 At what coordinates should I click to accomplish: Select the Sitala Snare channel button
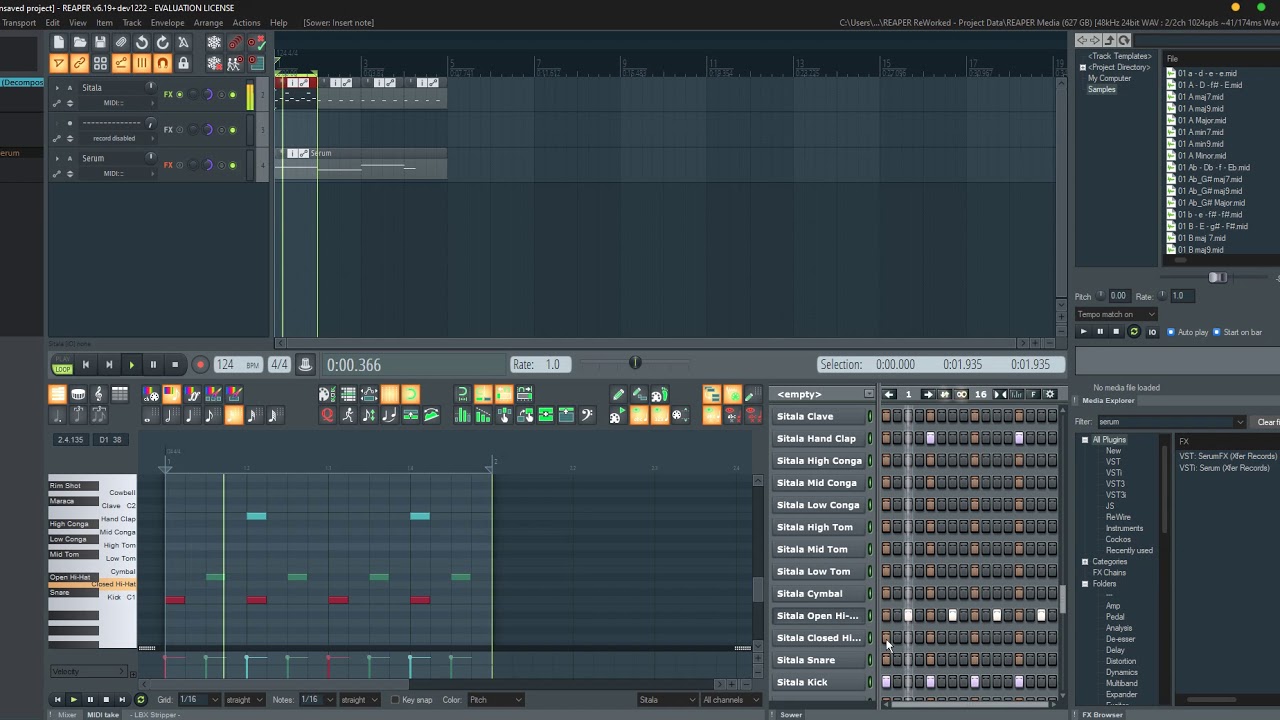[817, 660]
